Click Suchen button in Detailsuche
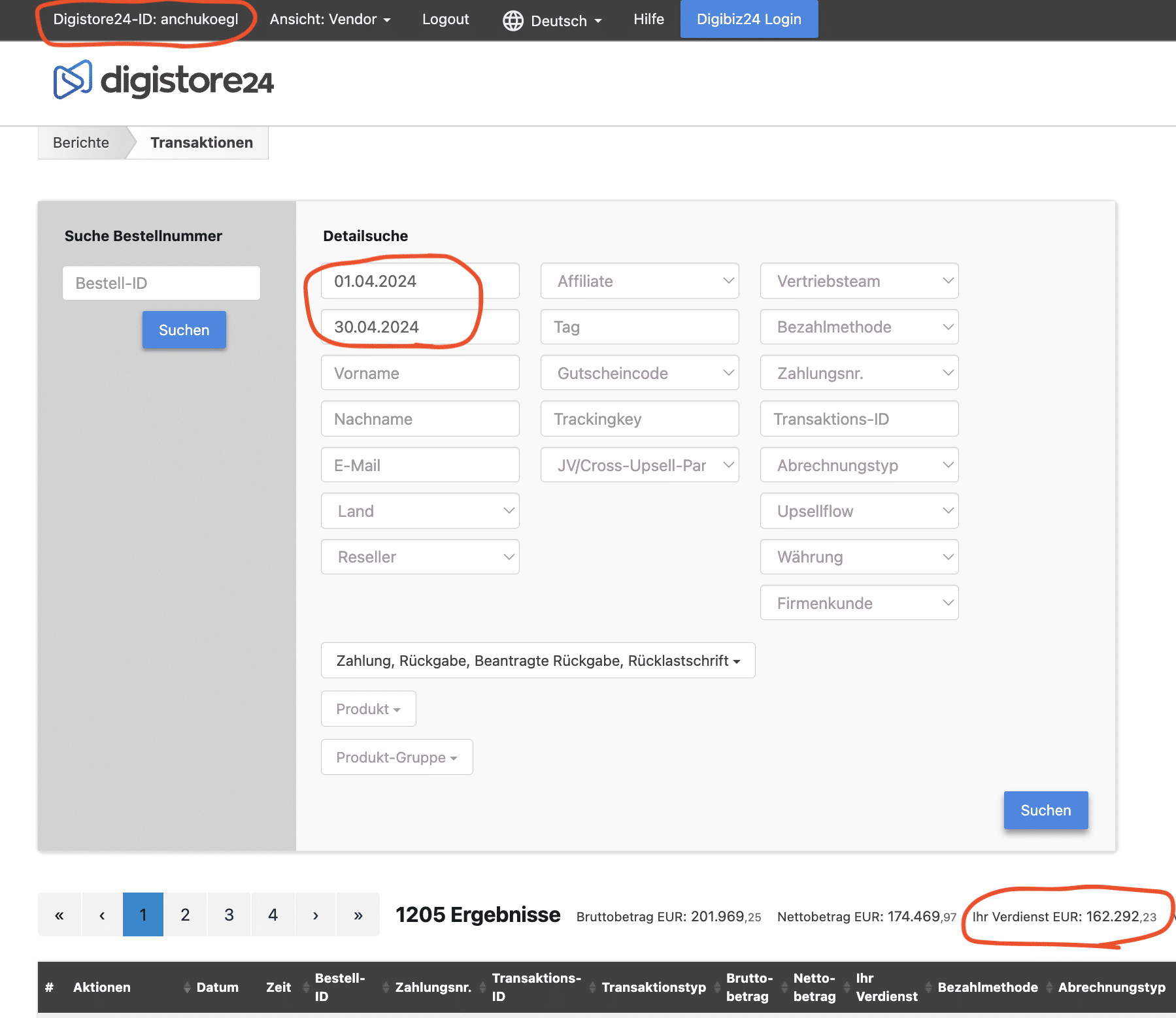Image resolution: width=1176 pixels, height=1018 pixels. [1046, 810]
